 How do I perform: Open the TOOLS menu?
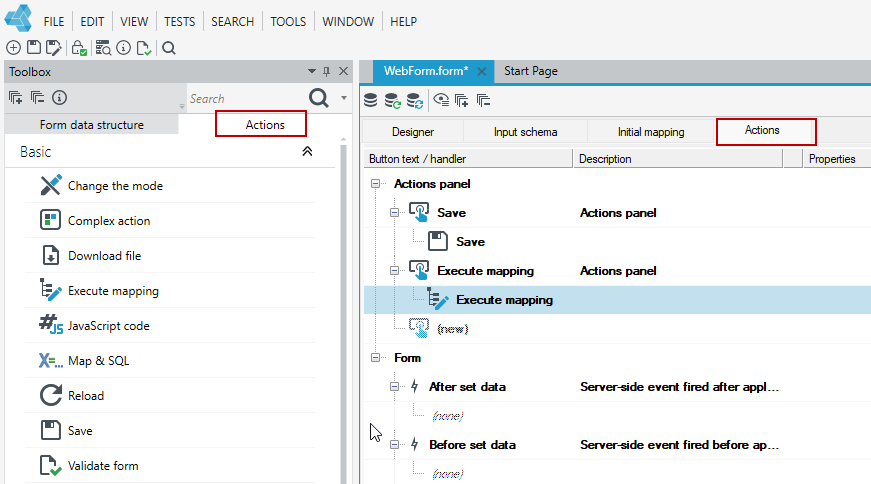[288, 22]
